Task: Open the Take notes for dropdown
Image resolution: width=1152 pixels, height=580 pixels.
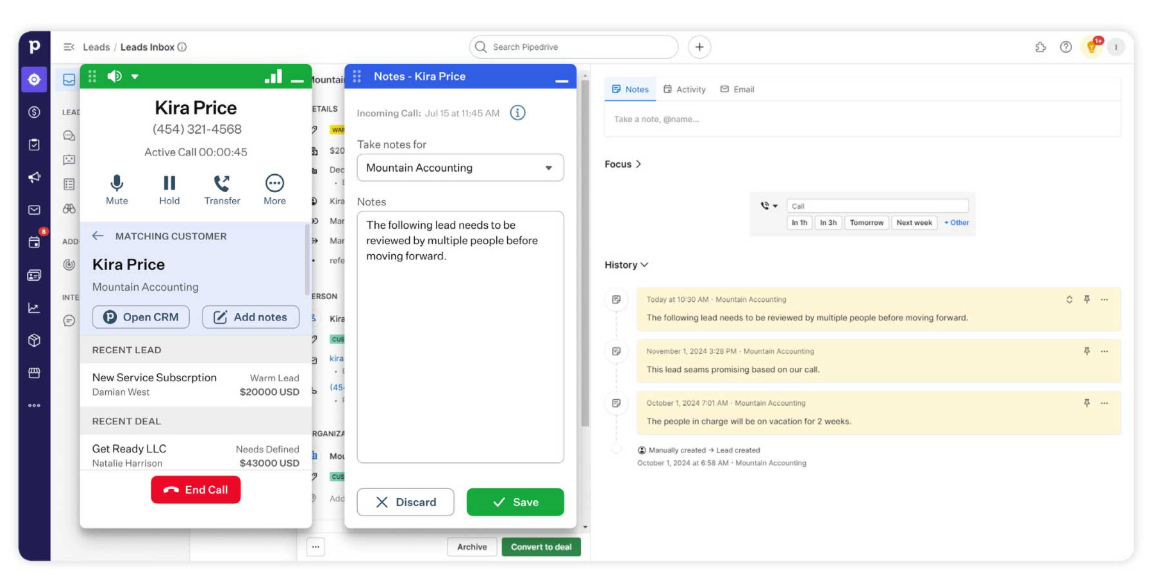Action: tap(460, 168)
